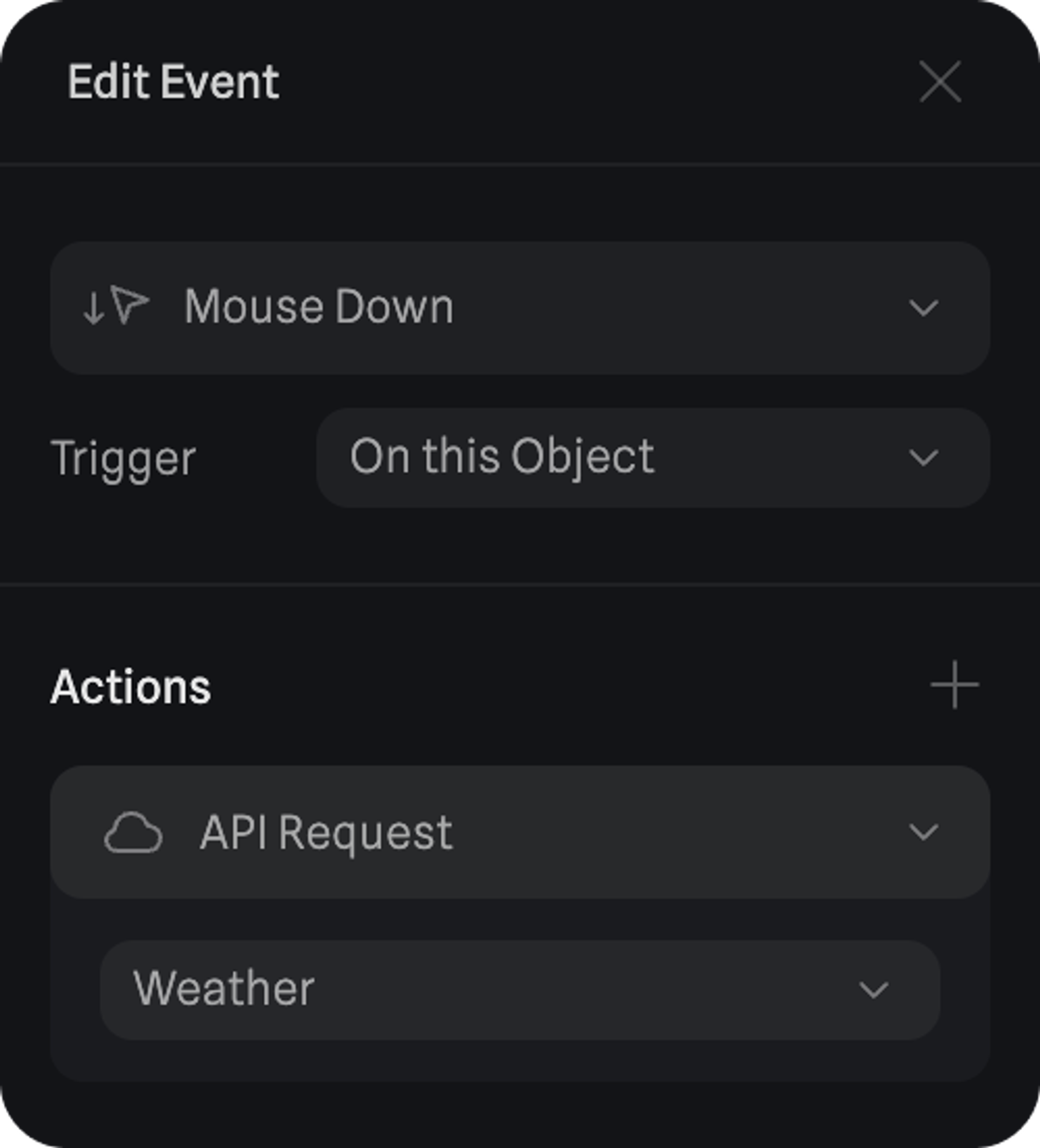Click empty space inside the Weather field
The width and height of the screenshot is (1040, 1148).
[x=569, y=990]
